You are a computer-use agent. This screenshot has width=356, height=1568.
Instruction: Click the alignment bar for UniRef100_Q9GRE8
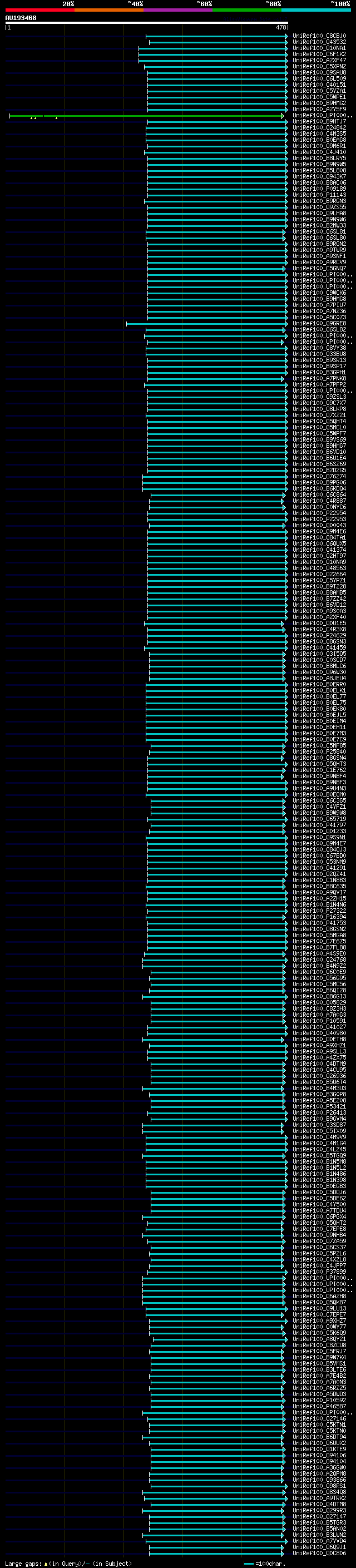pos(206,324)
